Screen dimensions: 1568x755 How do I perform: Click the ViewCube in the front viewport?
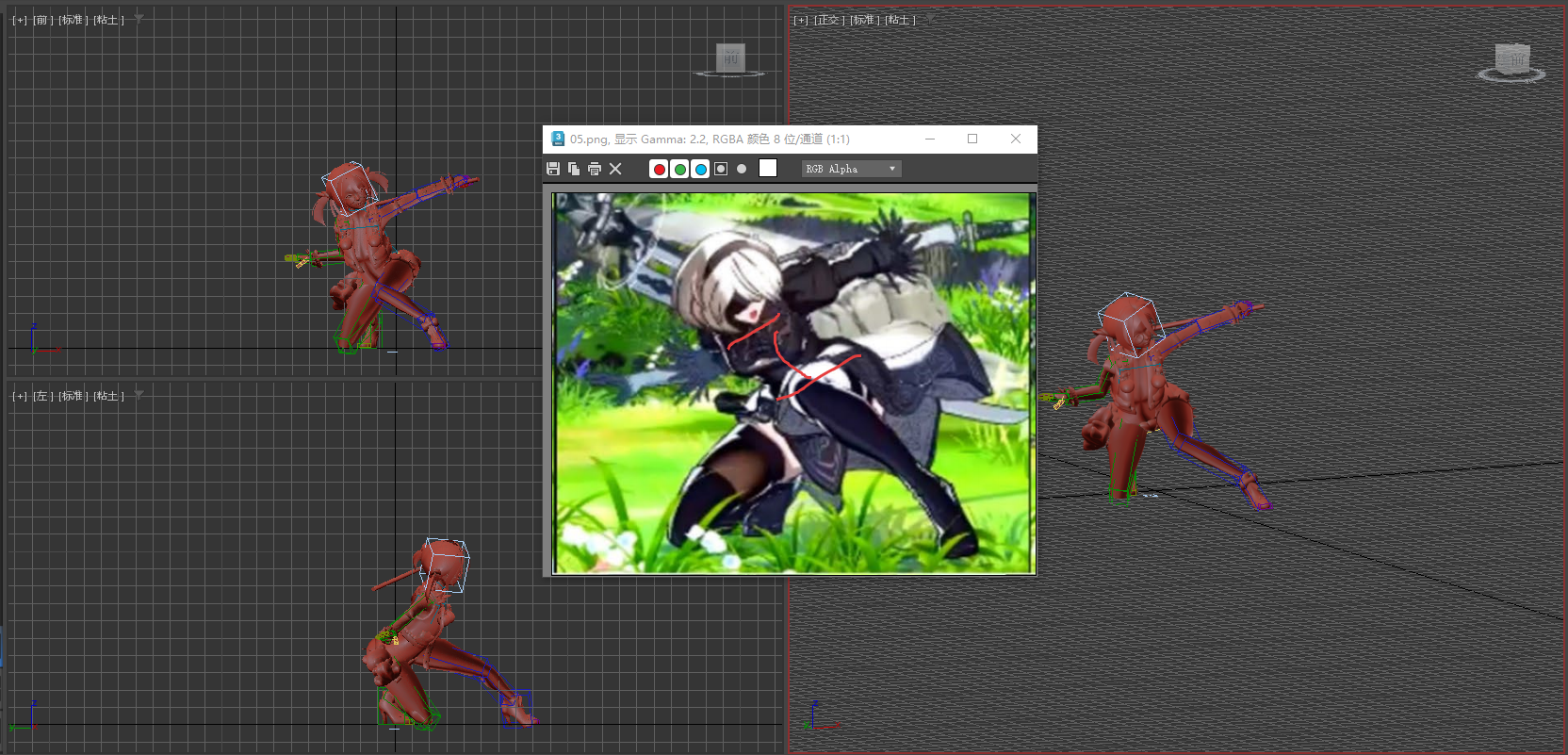(730, 59)
